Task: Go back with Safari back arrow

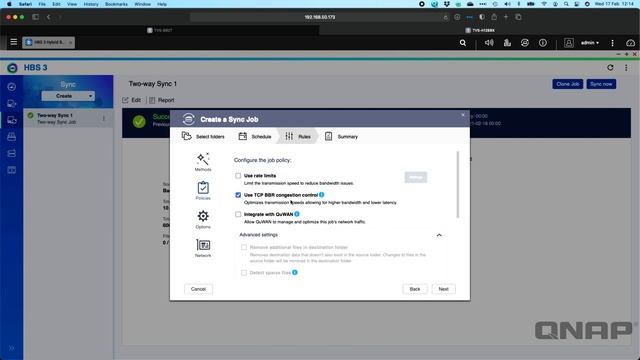Action: point(49,17)
